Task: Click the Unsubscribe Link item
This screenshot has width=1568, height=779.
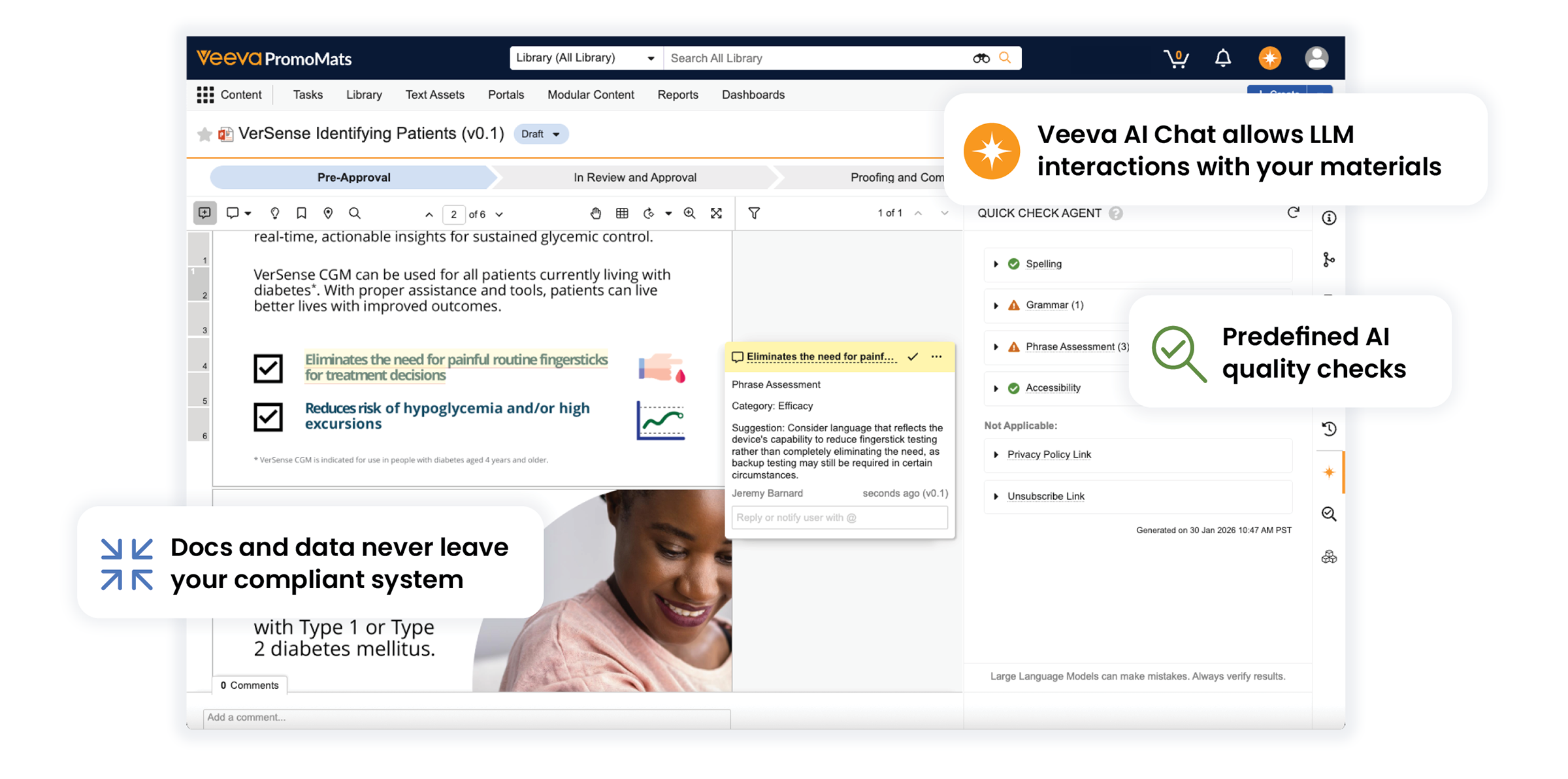Action: (x=1045, y=496)
